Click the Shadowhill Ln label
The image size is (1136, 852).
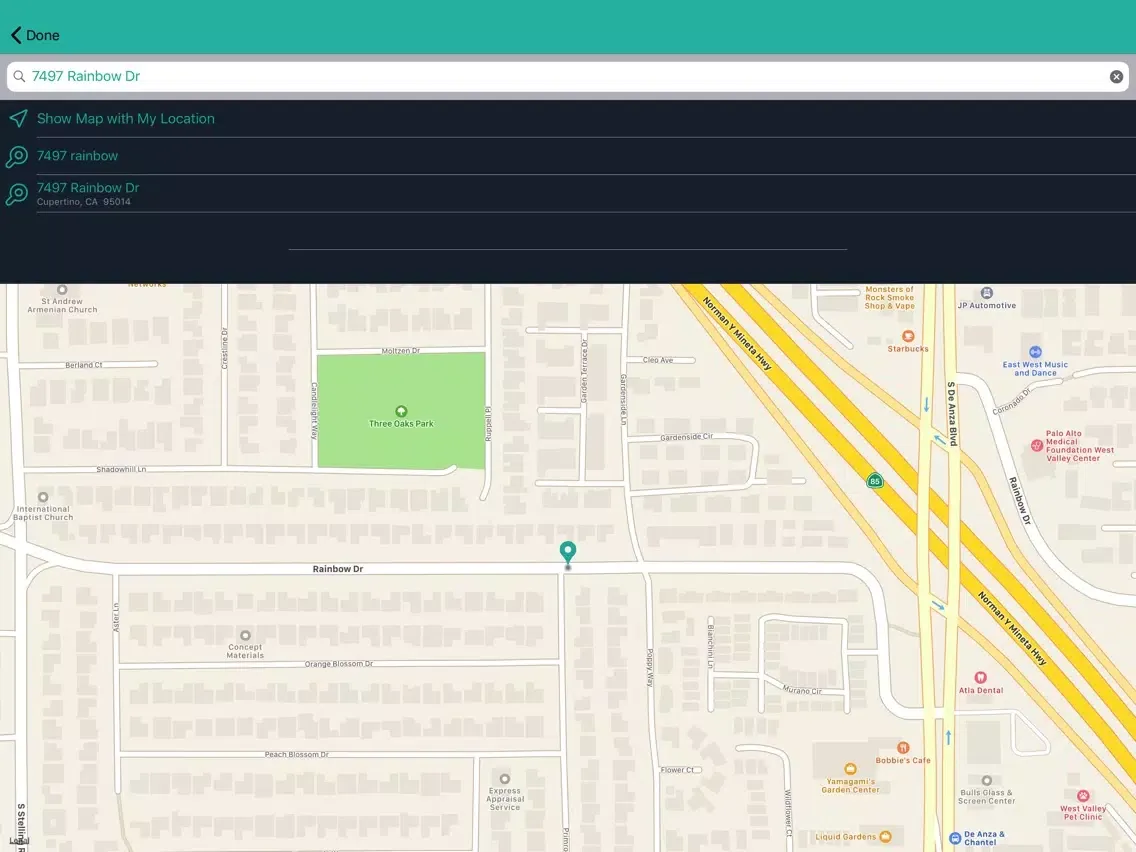(x=121, y=469)
